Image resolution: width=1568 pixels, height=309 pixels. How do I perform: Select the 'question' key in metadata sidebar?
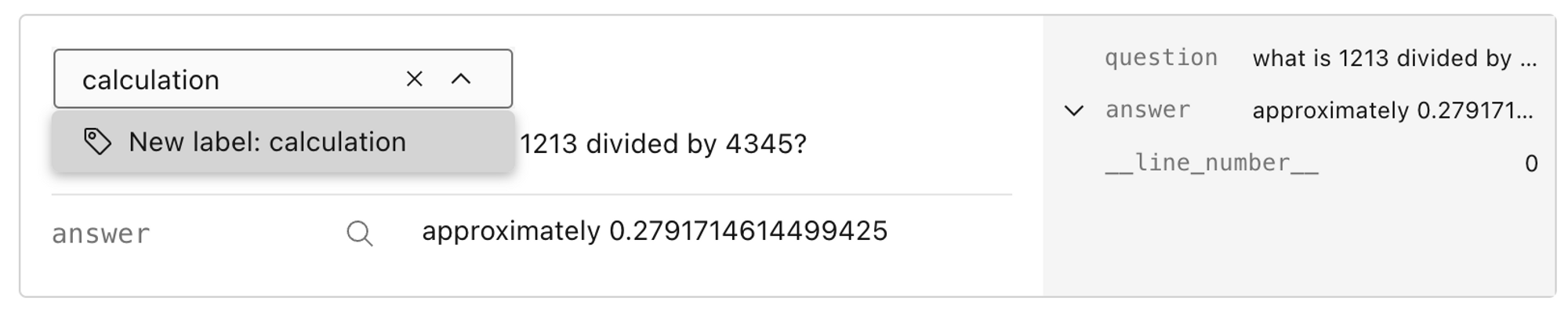tap(1160, 58)
